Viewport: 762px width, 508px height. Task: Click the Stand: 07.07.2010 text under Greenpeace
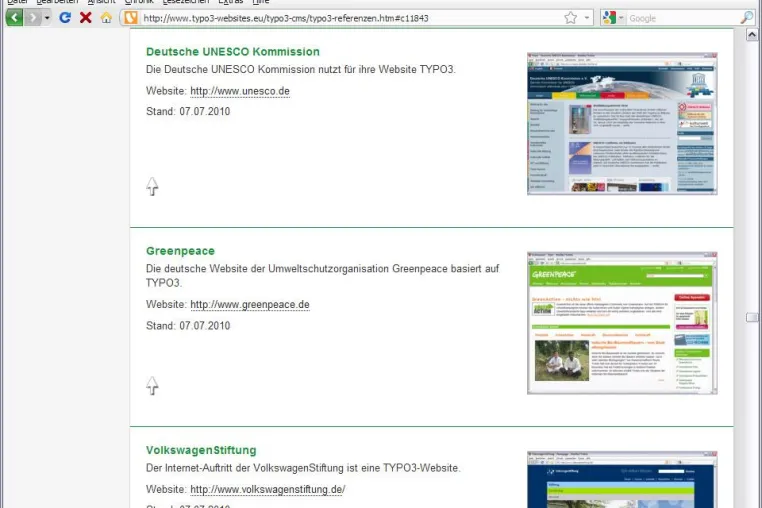188,326
